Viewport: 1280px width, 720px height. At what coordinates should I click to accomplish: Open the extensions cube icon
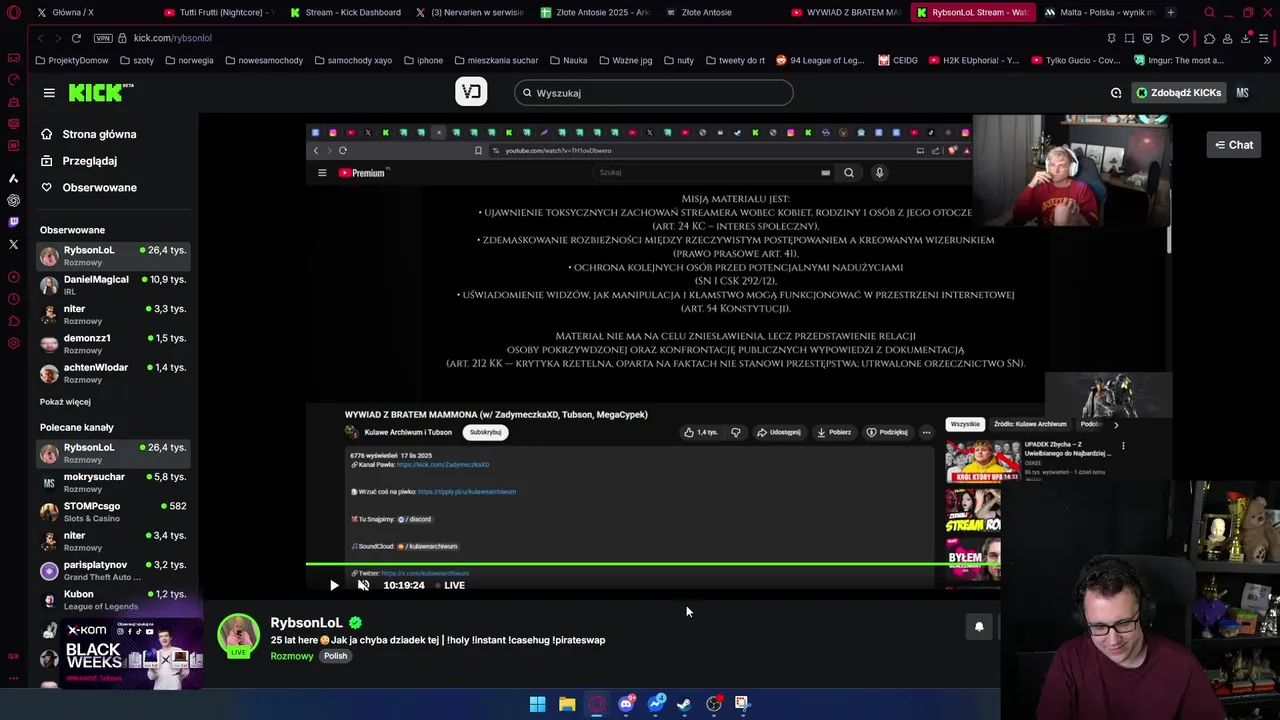pyautogui.click(x=1209, y=38)
